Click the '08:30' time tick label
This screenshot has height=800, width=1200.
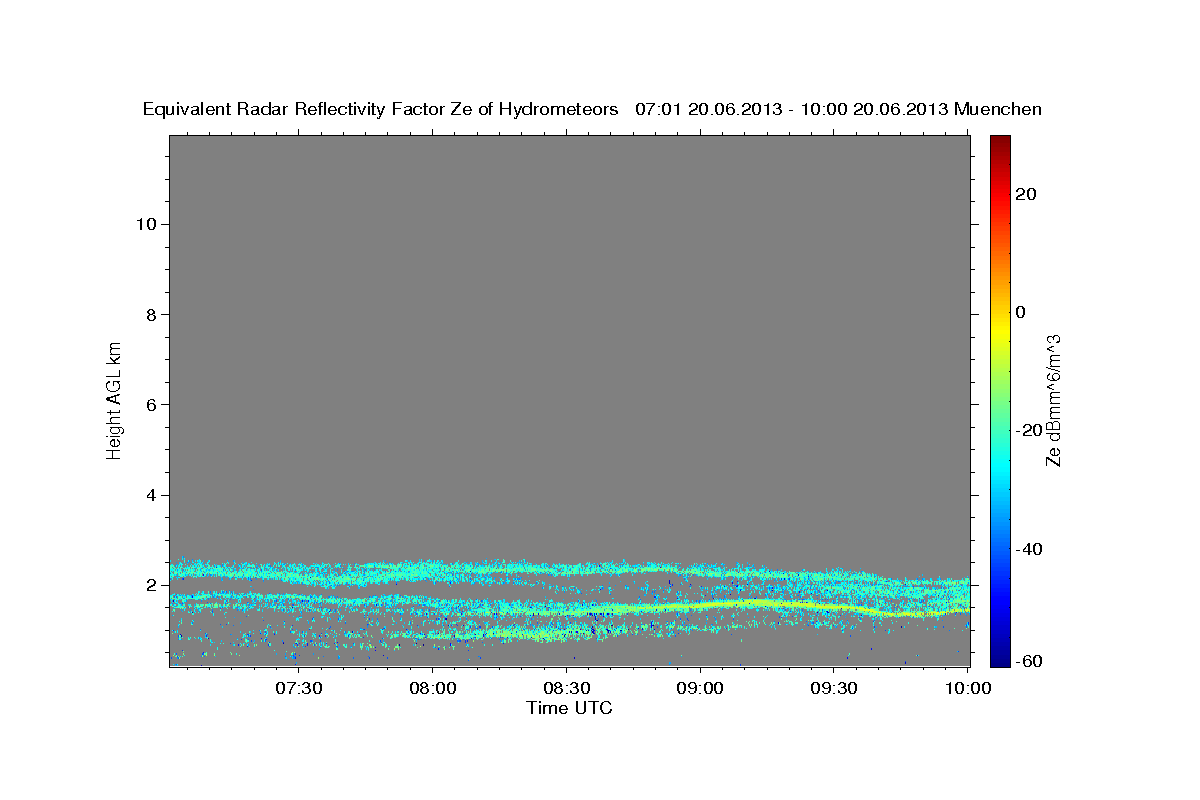(566, 689)
